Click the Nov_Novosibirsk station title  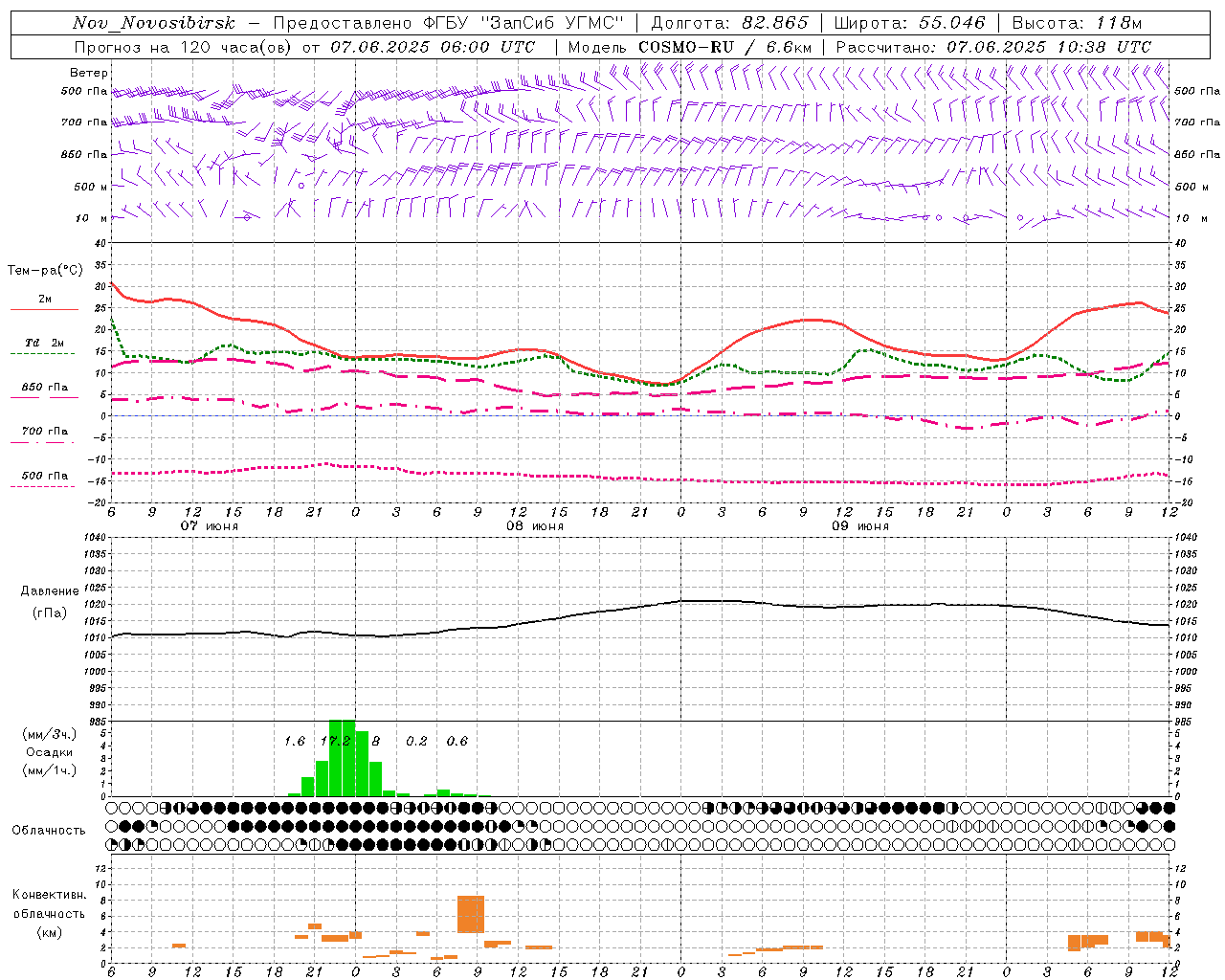pos(153,23)
